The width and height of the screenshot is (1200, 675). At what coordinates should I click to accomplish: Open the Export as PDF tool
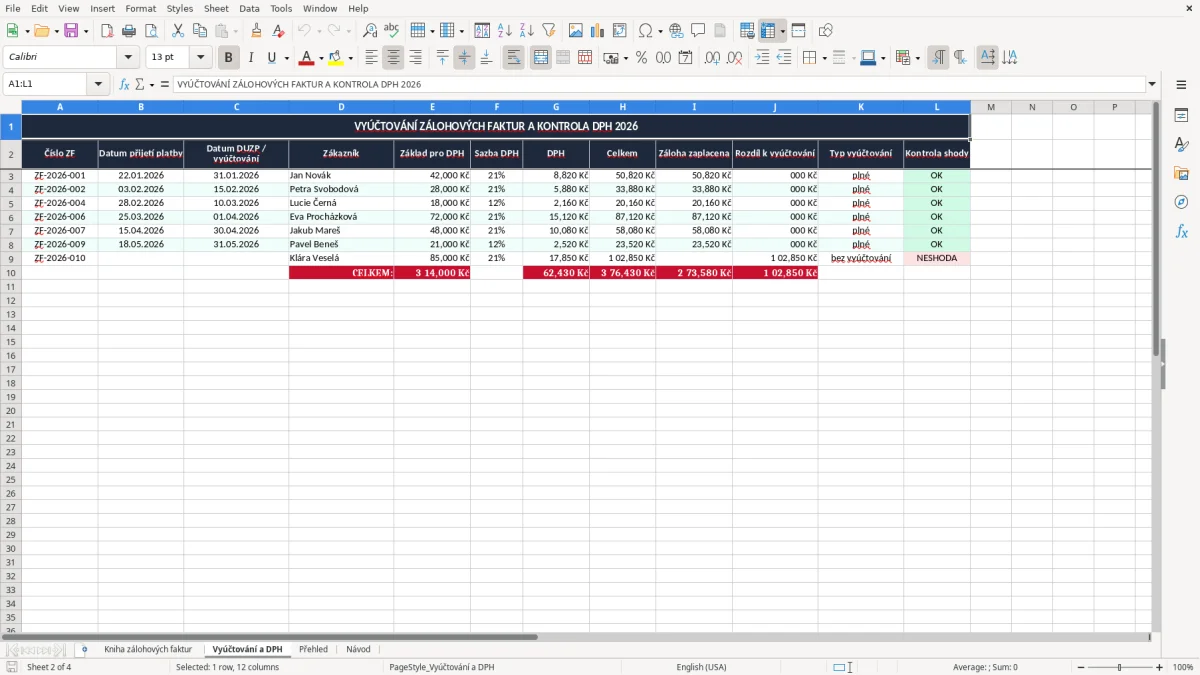click(x=107, y=31)
